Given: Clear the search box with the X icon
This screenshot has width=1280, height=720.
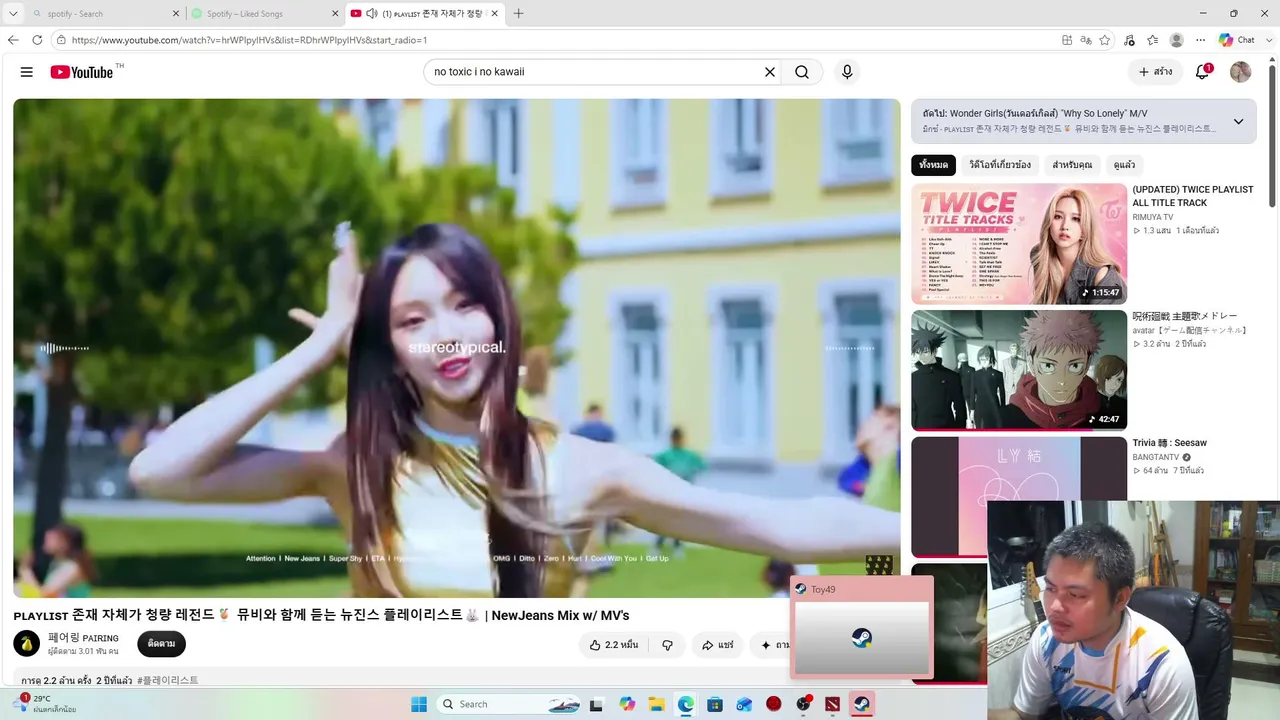Looking at the screenshot, I should [x=770, y=72].
